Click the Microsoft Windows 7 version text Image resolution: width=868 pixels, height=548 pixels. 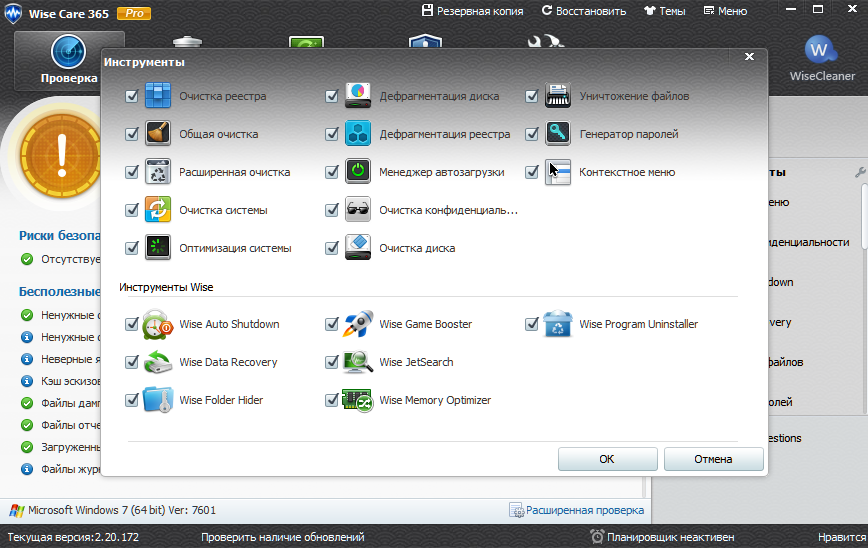[x=122, y=510]
